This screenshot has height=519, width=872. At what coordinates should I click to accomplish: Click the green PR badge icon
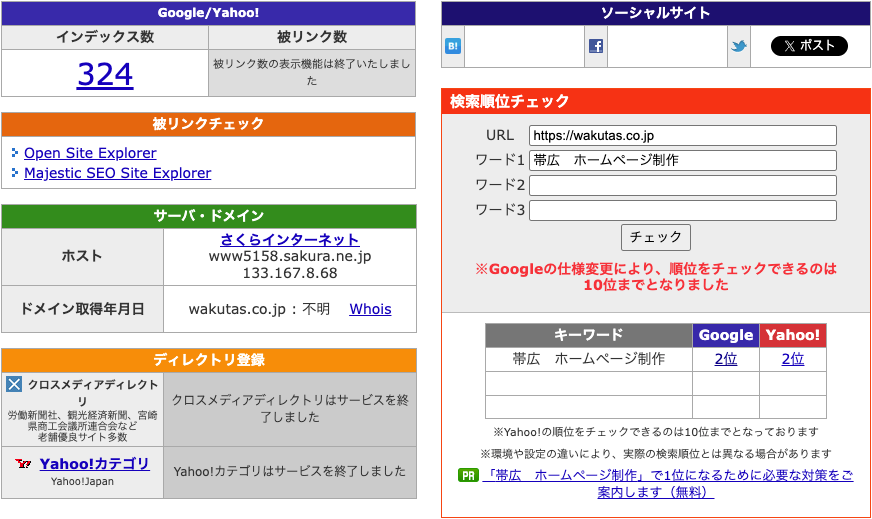pyautogui.click(x=467, y=476)
